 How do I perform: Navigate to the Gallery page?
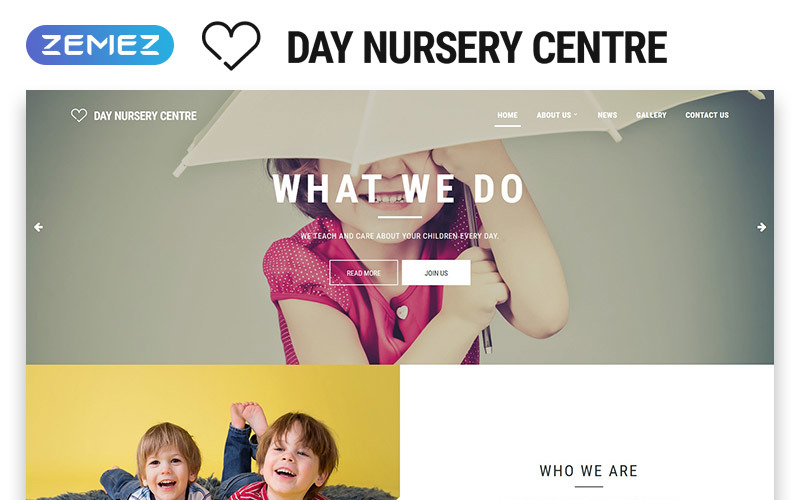point(651,115)
